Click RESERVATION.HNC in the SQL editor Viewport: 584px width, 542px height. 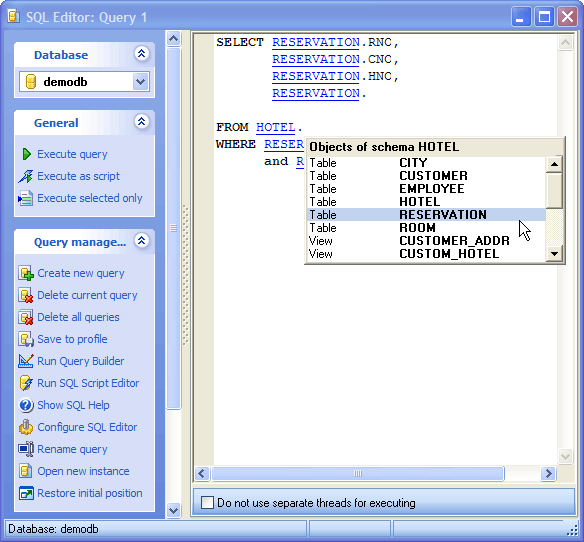[x=332, y=76]
